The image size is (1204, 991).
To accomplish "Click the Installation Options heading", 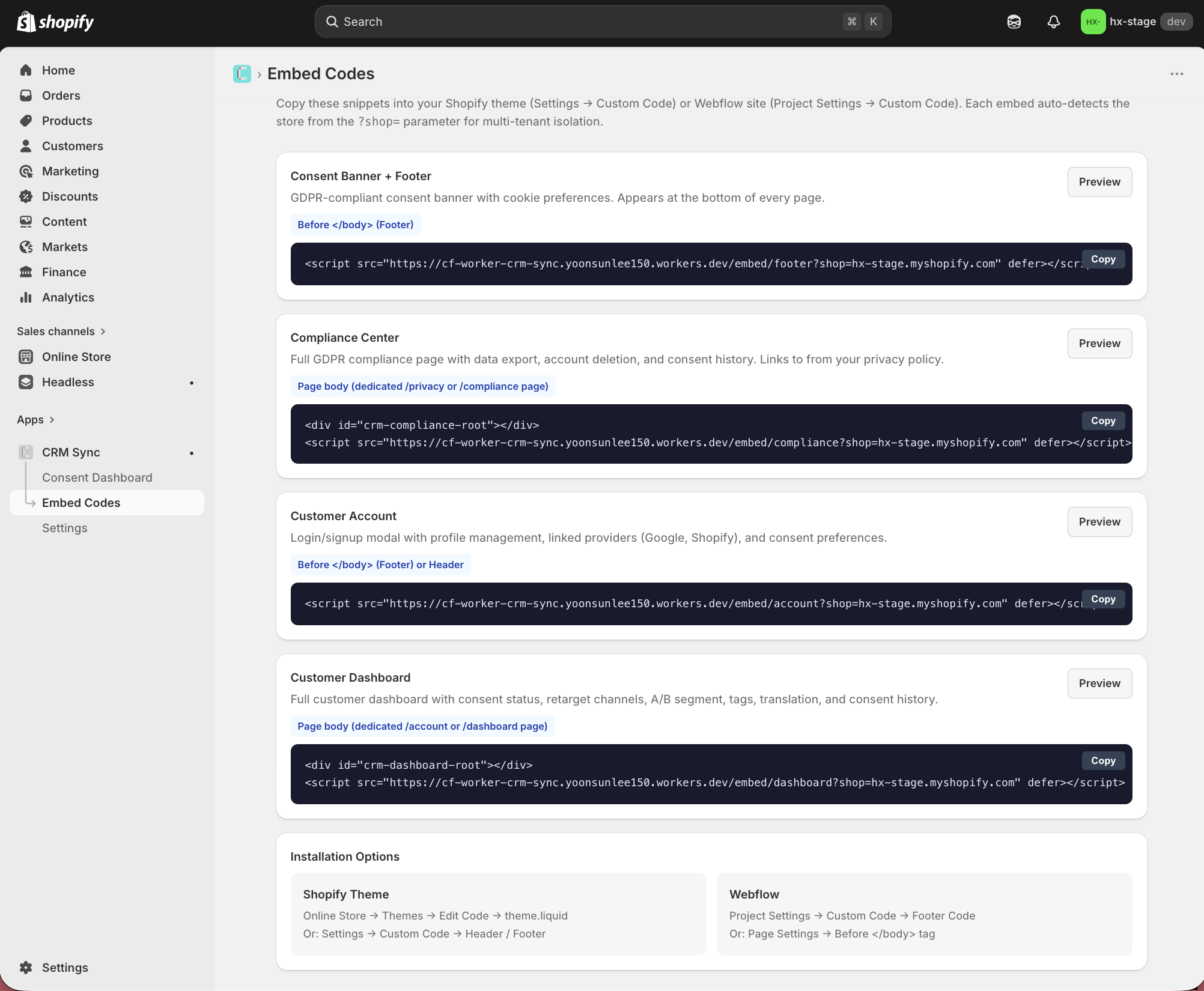I will point(345,856).
